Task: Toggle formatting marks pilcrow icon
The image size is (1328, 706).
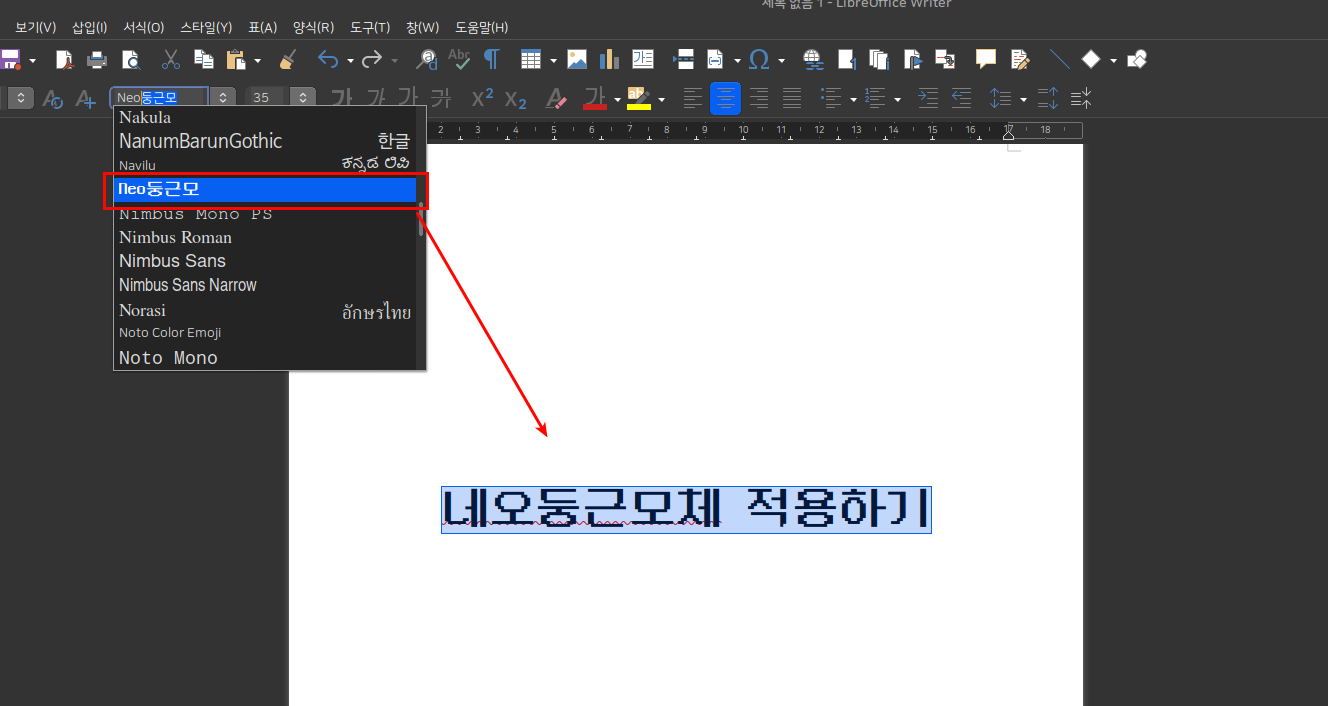Action: [491, 60]
